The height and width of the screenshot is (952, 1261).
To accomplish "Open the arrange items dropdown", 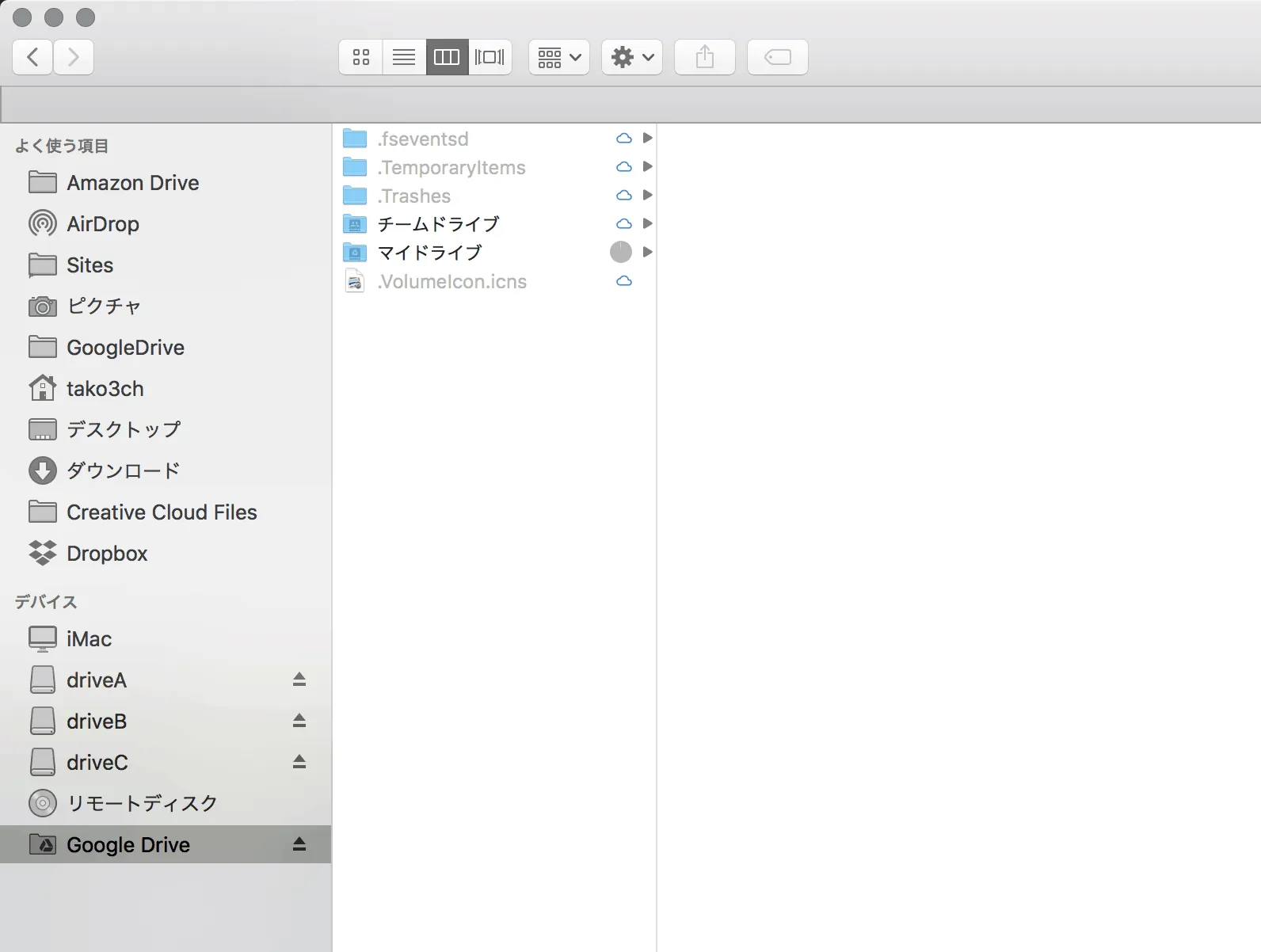I will (559, 57).
